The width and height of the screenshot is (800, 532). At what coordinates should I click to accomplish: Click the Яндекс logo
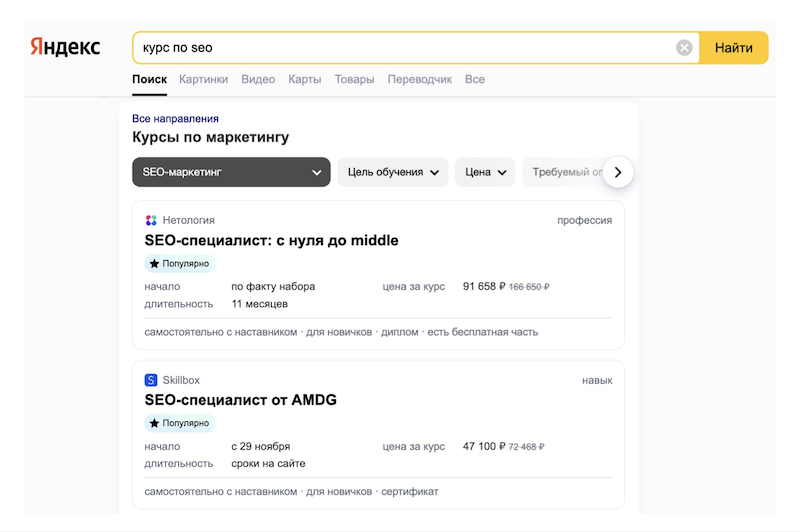point(65,47)
